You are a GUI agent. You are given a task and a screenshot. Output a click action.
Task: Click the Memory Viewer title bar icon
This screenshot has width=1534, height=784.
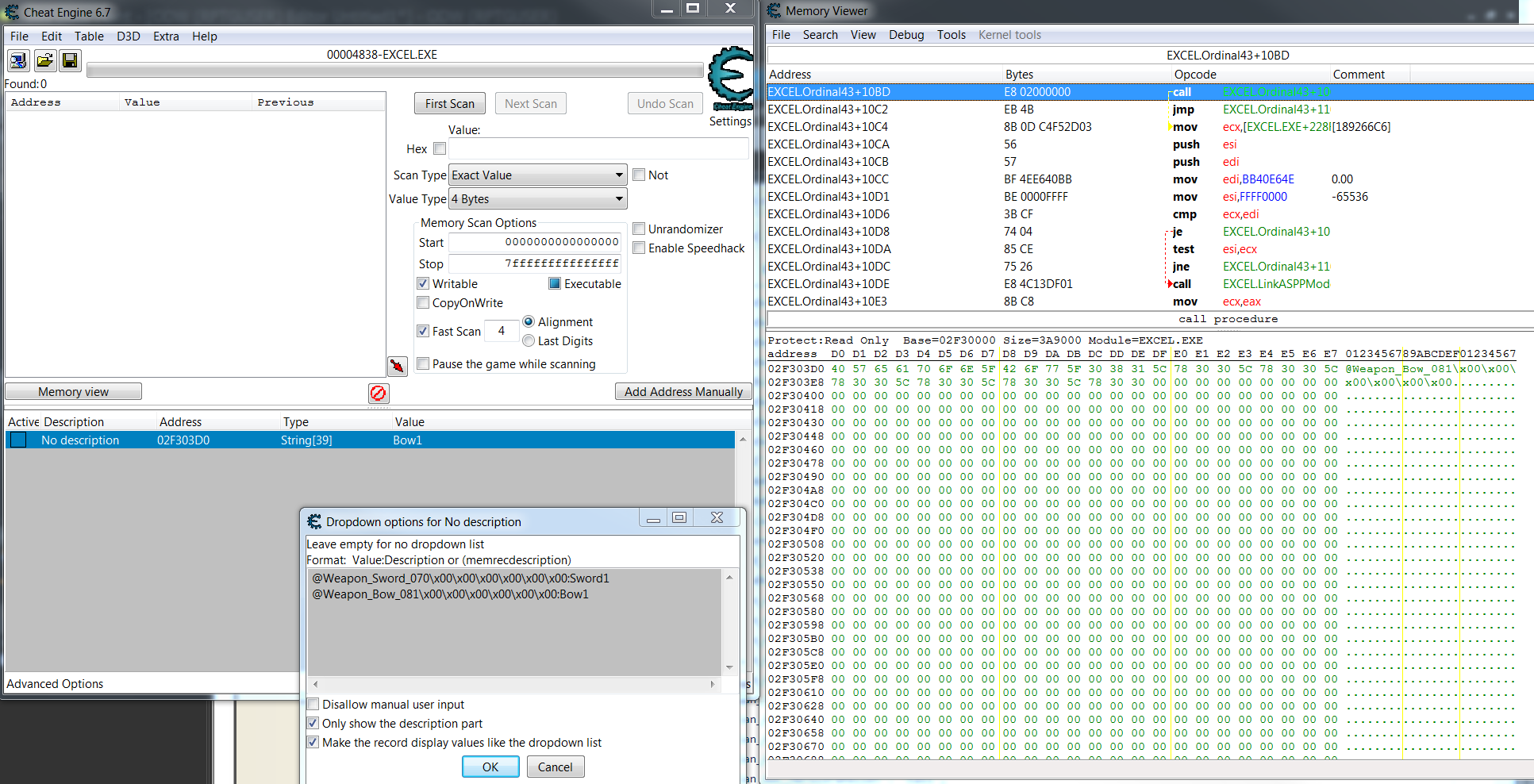[x=774, y=11]
